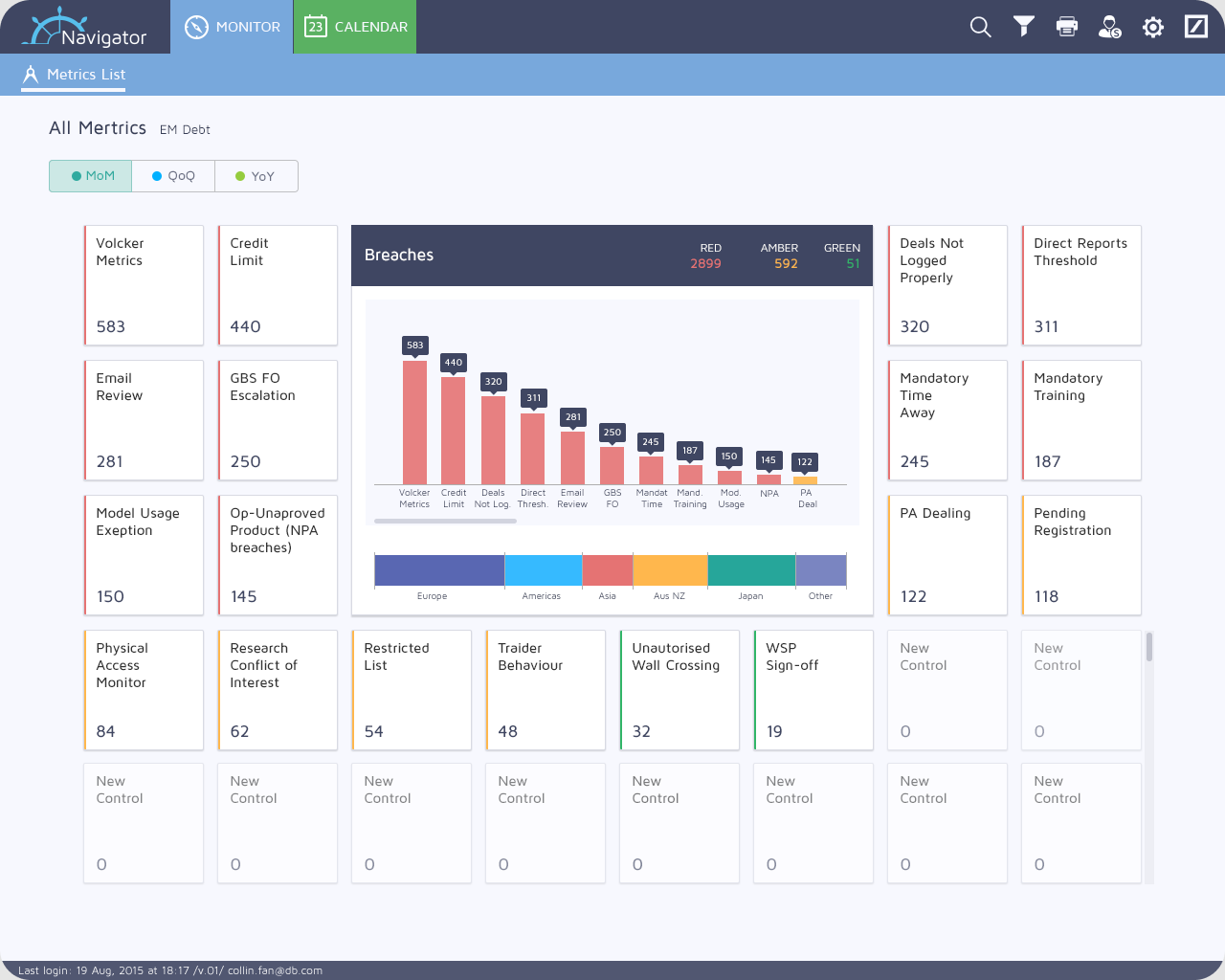Click the compass icon beside Metrics List
The height and width of the screenshot is (980, 1225).
pyautogui.click(x=31, y=75)
